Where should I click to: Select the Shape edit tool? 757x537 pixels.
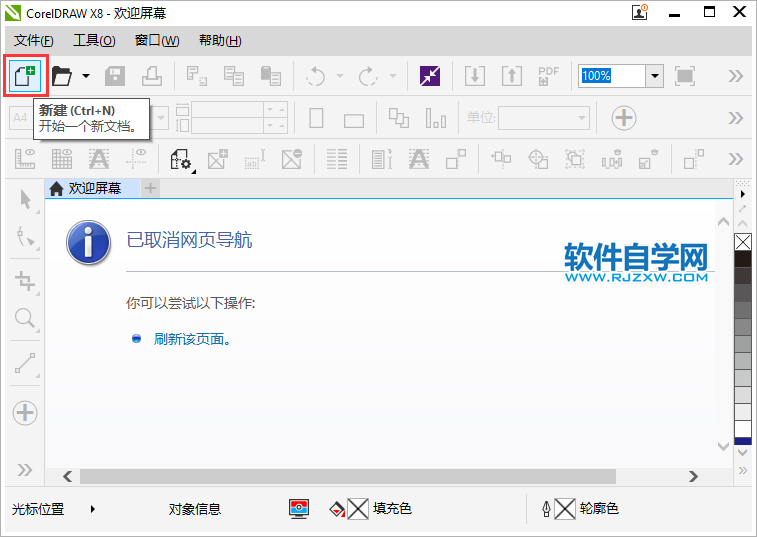[x=25, y=237]
